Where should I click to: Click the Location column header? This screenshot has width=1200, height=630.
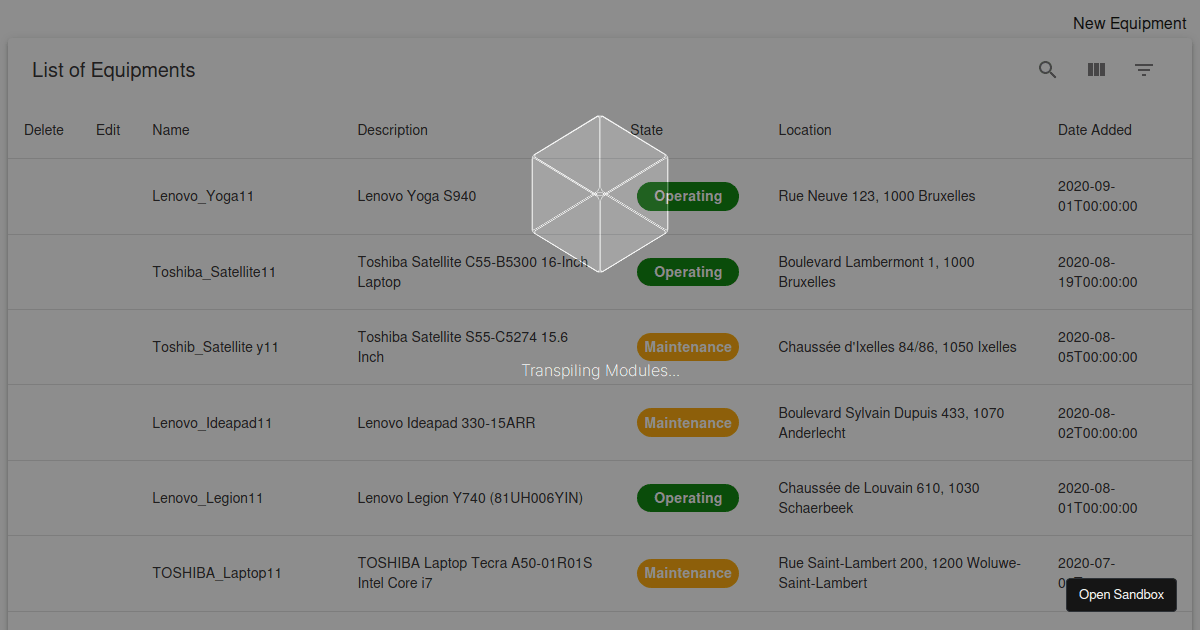(x=805, y=130)
